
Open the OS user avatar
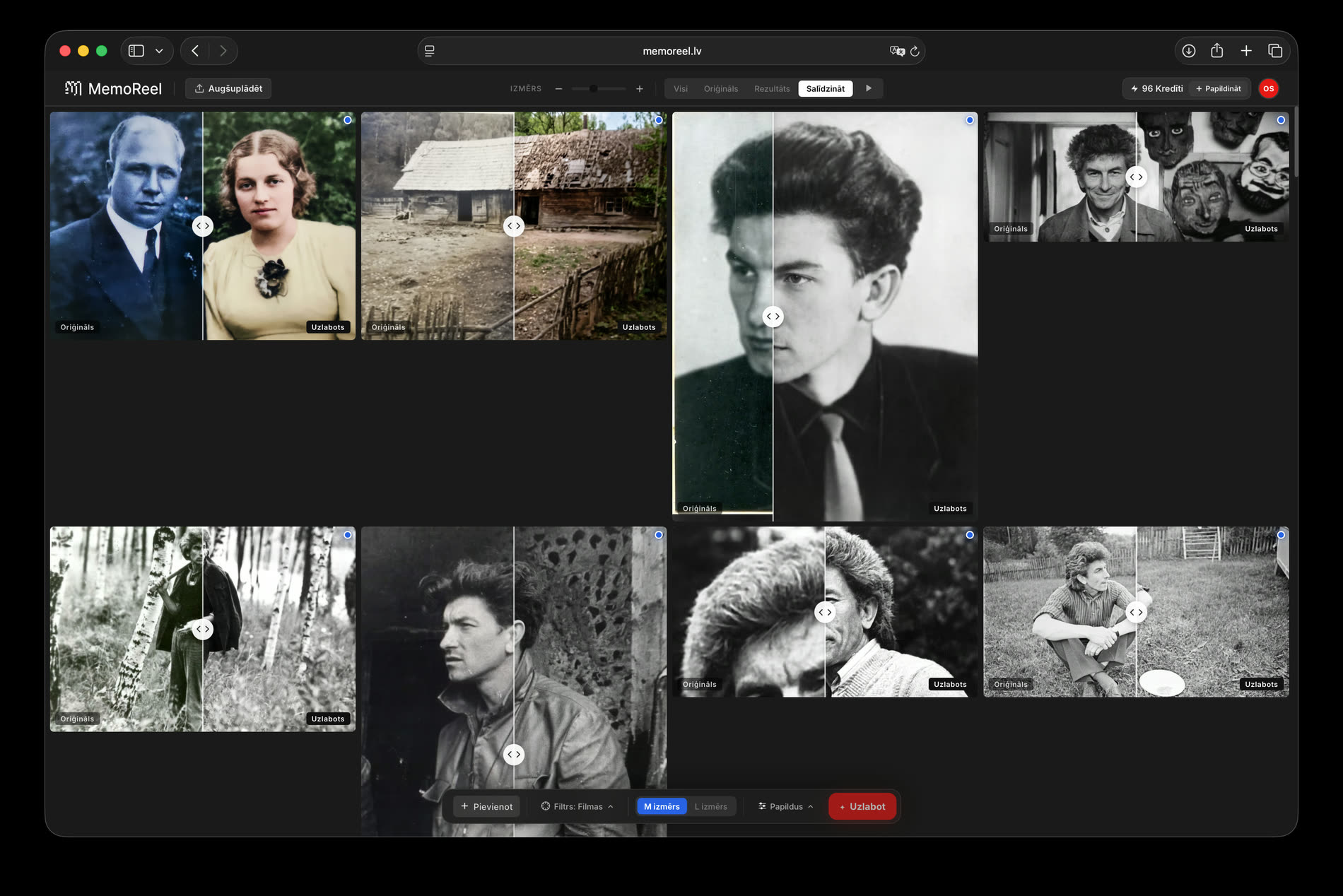click(1268, 88)
